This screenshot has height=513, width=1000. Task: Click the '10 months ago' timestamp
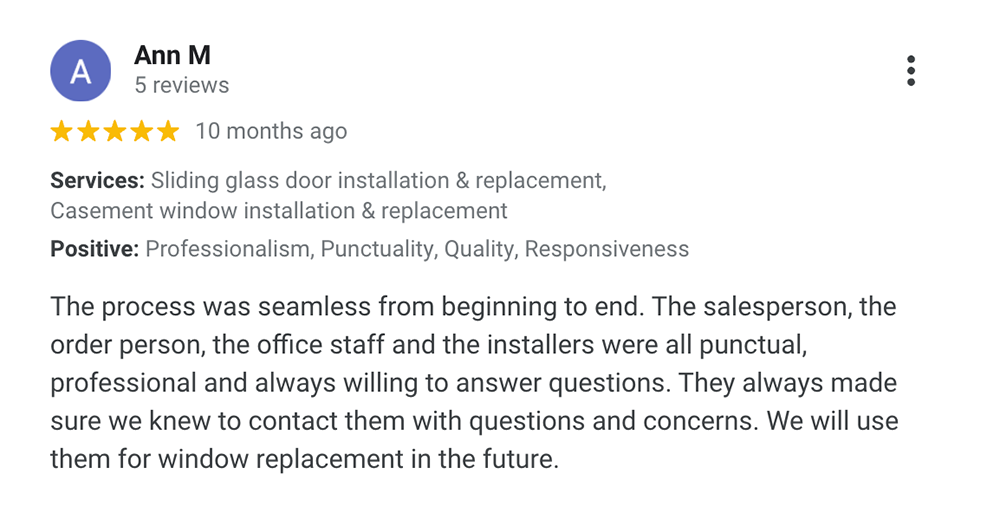point(271,131)
